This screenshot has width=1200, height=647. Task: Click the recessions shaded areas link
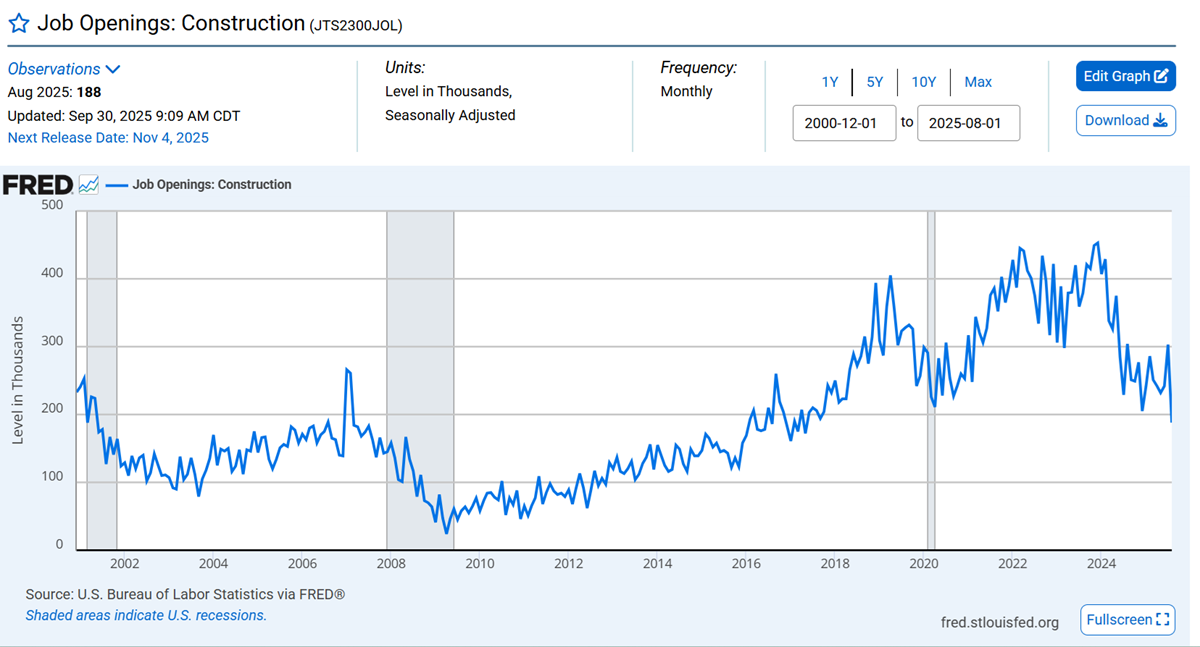point(143,615)
